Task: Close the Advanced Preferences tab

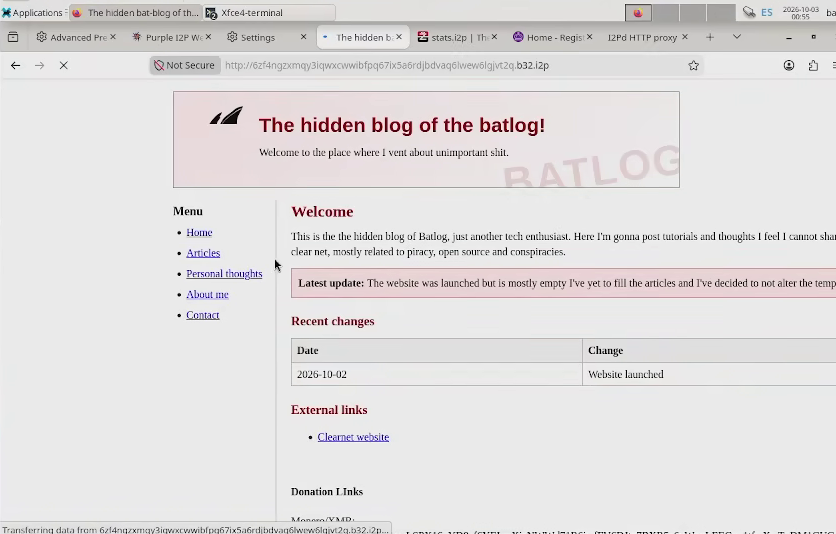Action: click(x=113, y=37)
